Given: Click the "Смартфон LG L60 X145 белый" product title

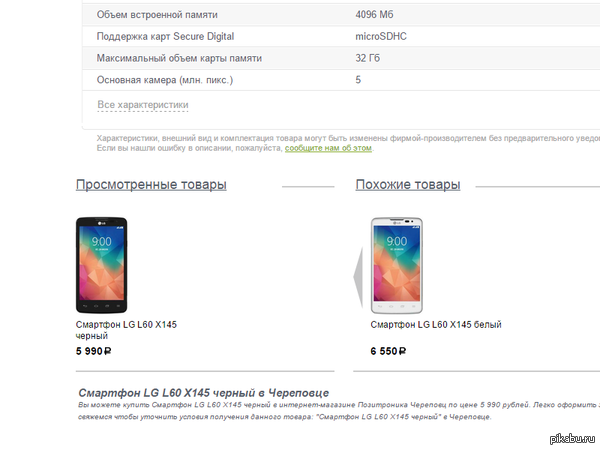Looking at the screenshot, I should pos(436,325).
